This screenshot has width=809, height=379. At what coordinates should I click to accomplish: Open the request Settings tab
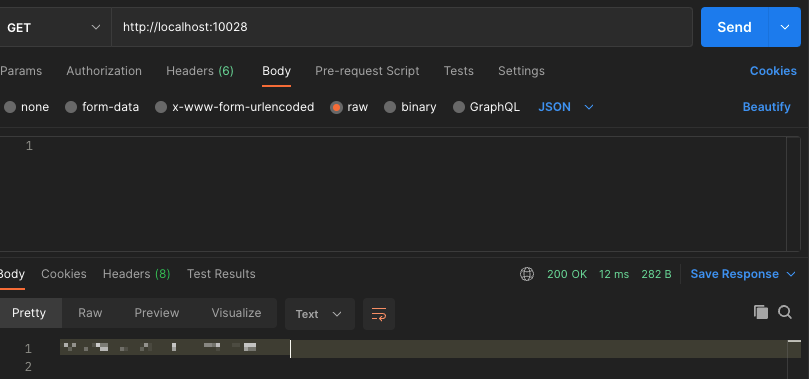tap(521, 71)
